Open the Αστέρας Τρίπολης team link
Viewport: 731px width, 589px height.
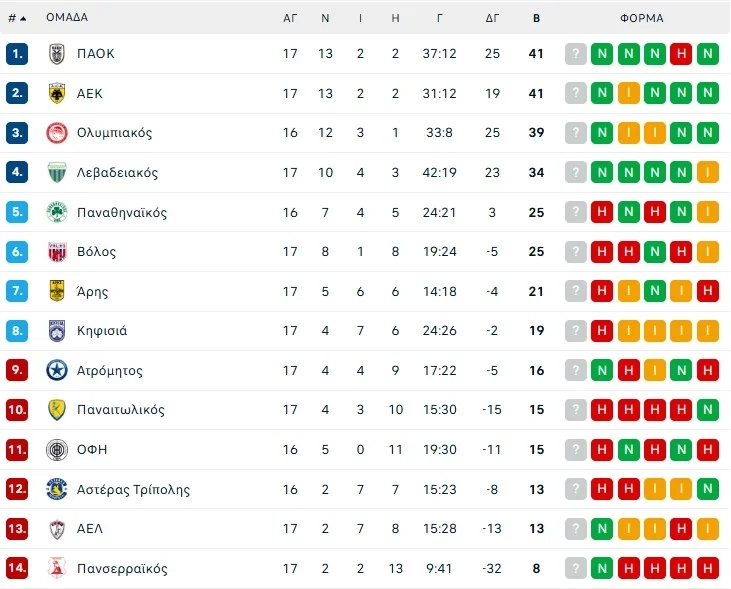point(133,490)
